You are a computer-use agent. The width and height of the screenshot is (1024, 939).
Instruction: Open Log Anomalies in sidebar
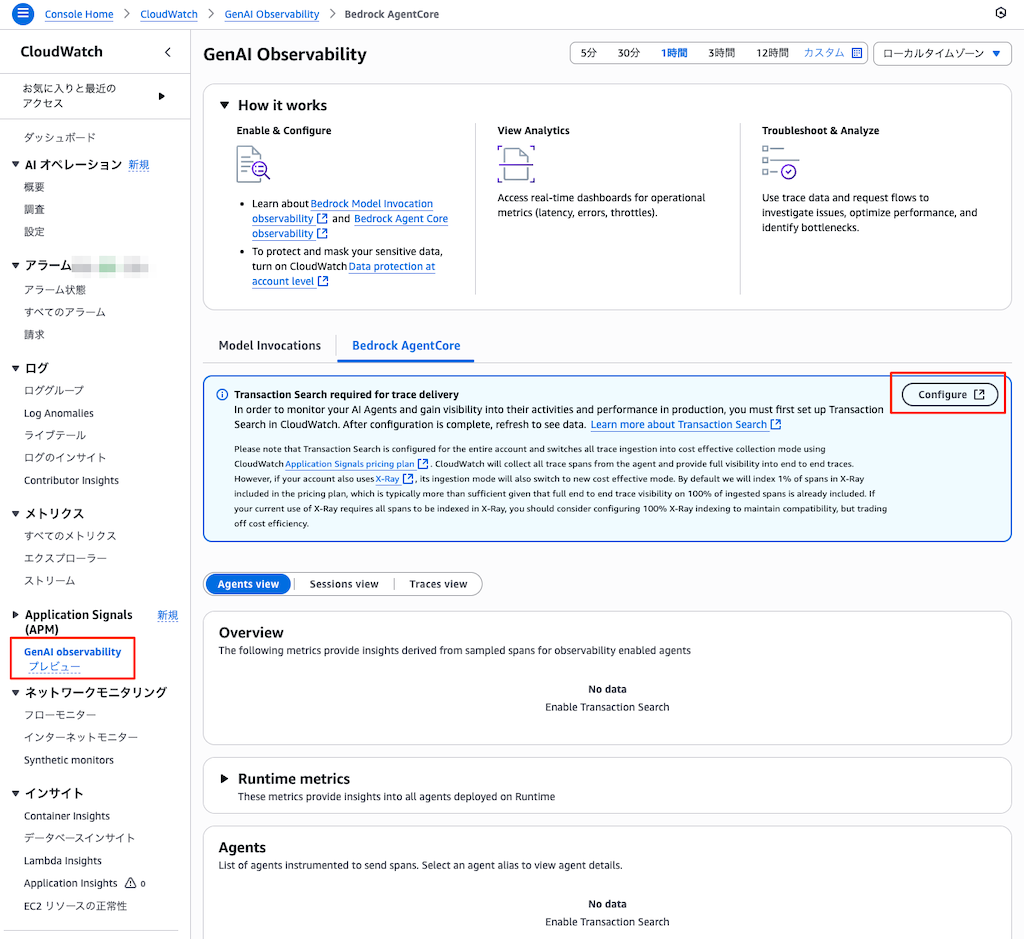59,413
